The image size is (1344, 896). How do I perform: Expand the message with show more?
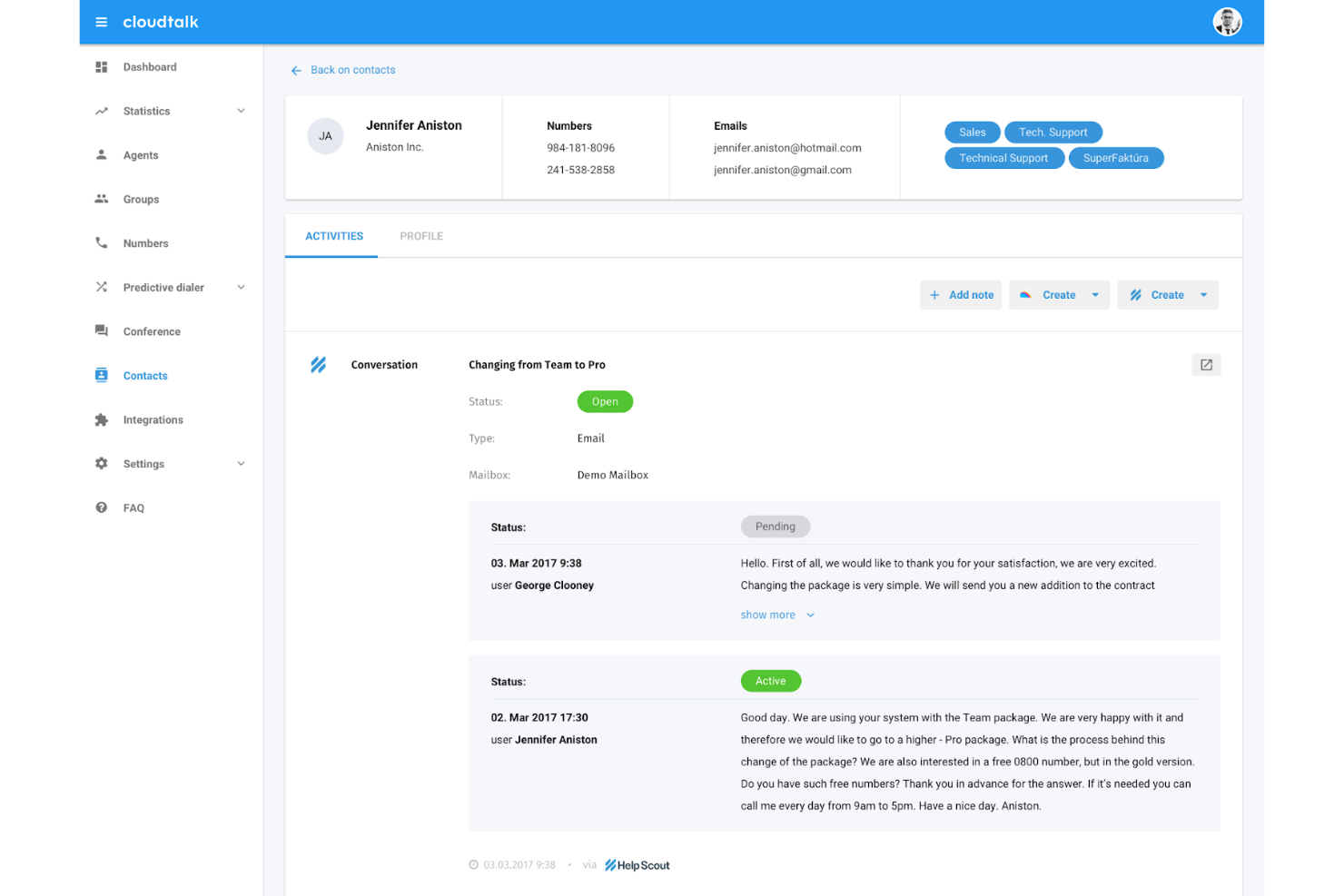click(x=767, y=615)
